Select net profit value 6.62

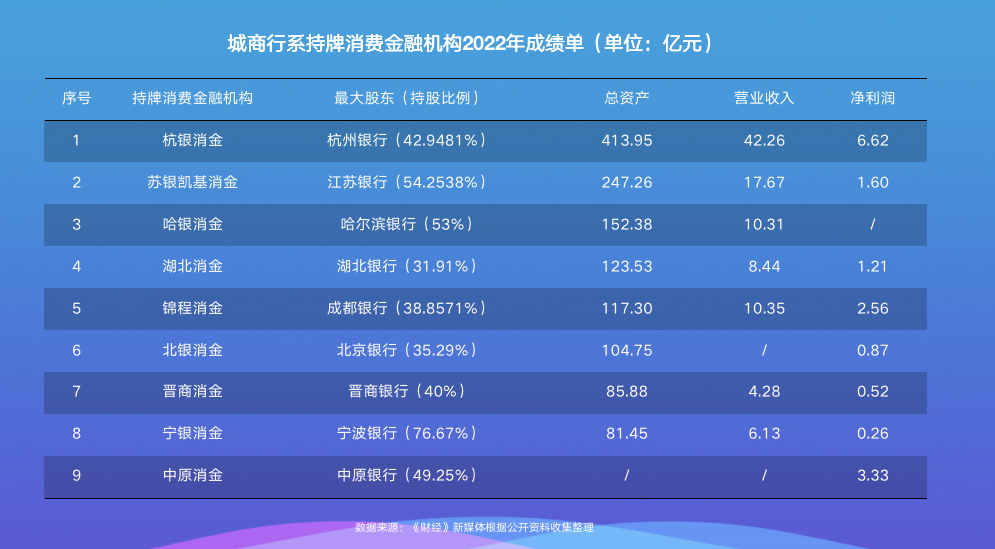coord(873,140)
